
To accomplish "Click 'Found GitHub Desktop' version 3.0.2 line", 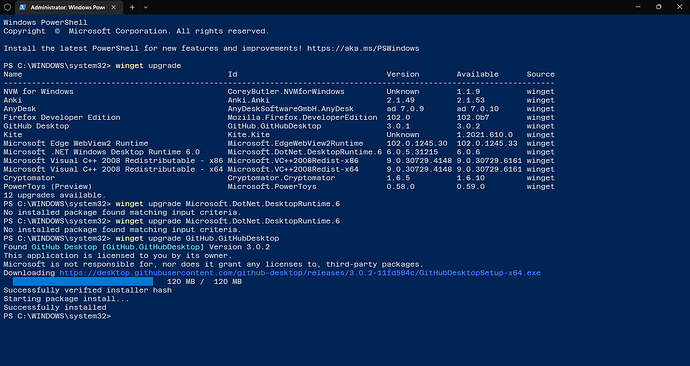I will click(136, 247).
